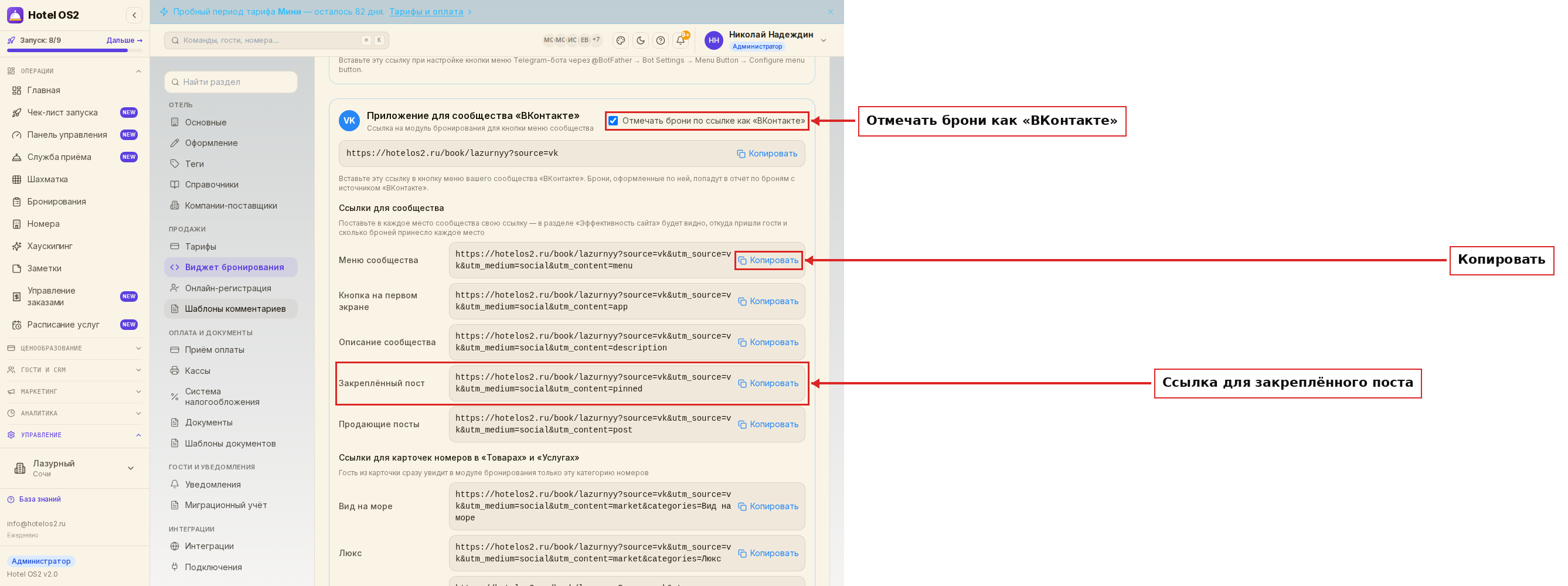Click the +7 online users avatar
The width and height of the screenshot is (1568, 586).
coord(596,40)
